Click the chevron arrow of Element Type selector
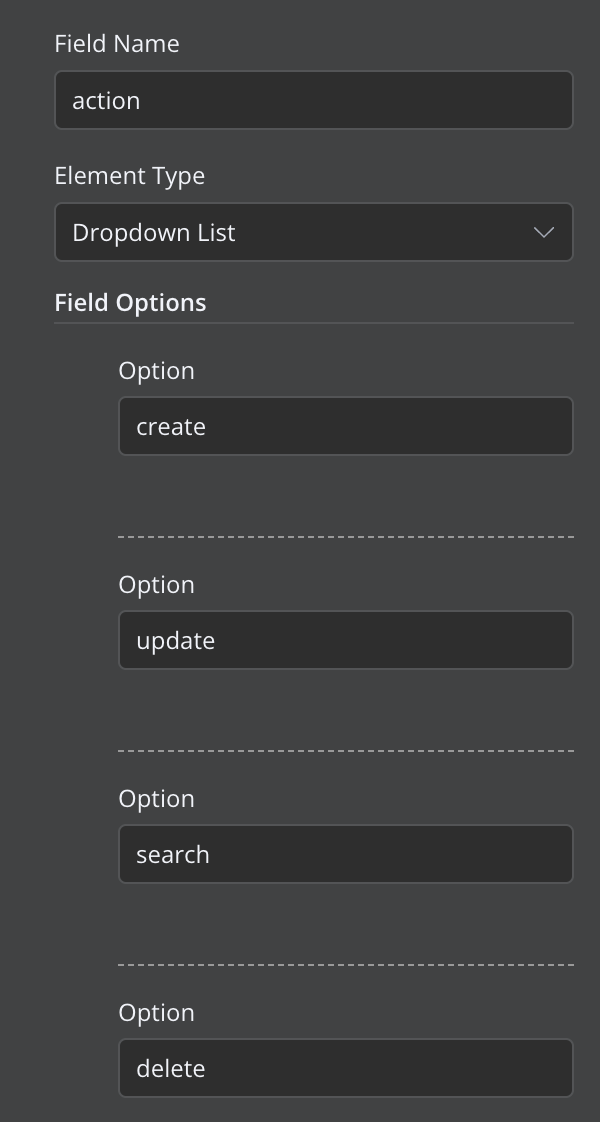The height and width of the screenshot is (1122, 600). point(544,233)
